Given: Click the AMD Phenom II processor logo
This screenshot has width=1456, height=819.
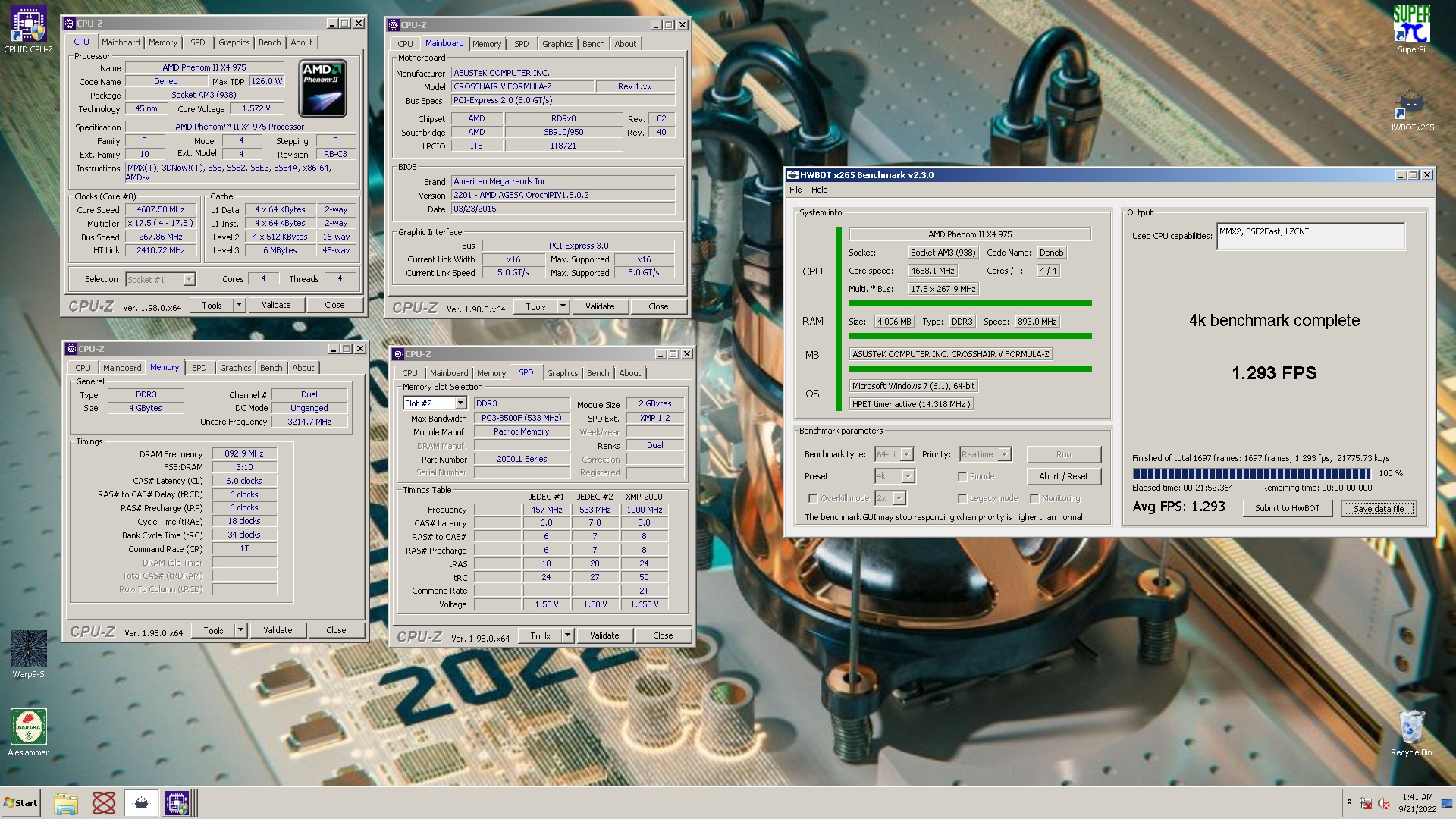Looking at the screenshot, I should [322, 88].
